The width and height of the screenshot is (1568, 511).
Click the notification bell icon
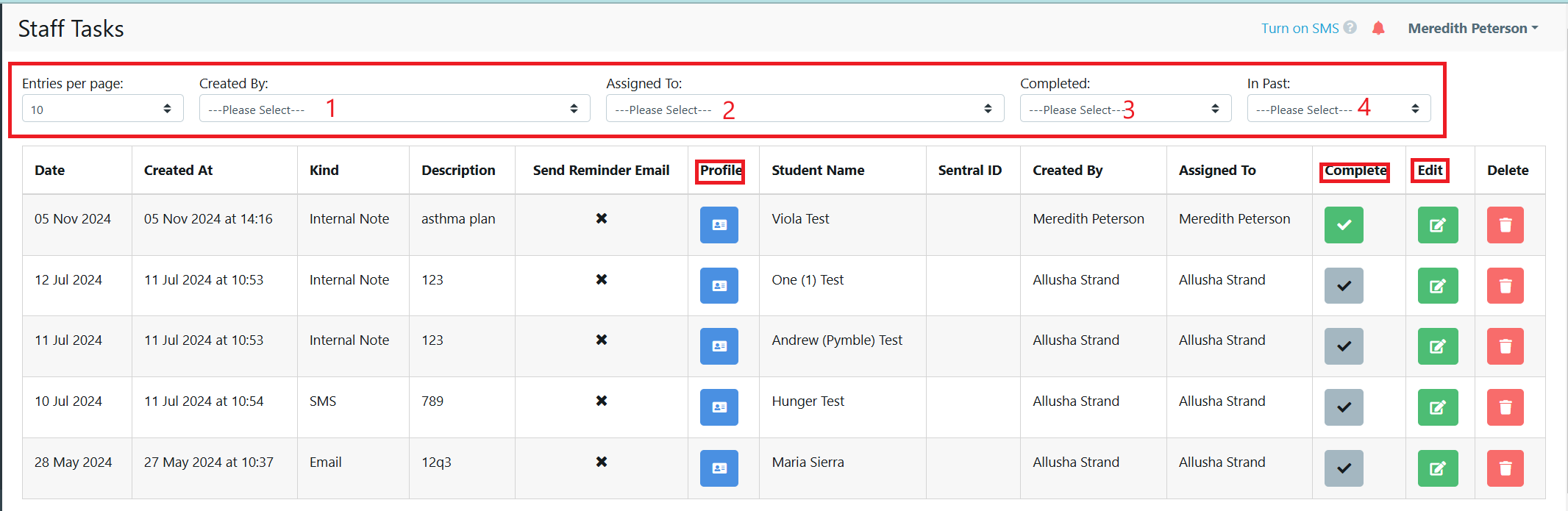1378,29
